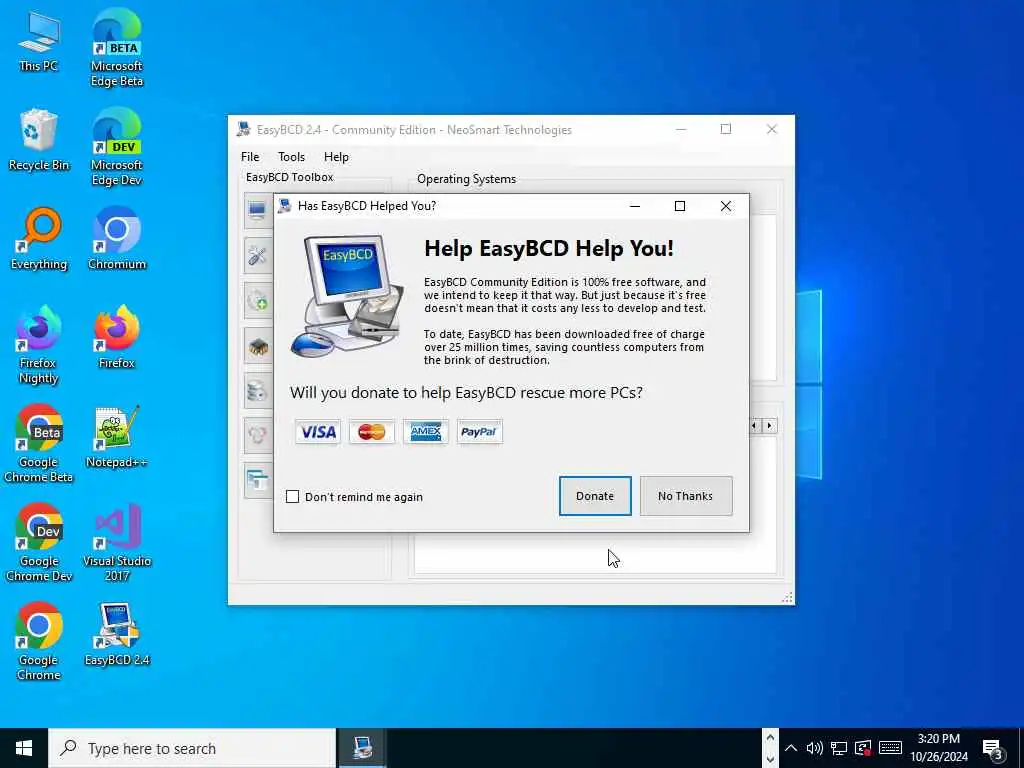Open the Windows Start menu
Image resolution: width=1024 pixels, height=768 pixels.
(x=24, y=748)
